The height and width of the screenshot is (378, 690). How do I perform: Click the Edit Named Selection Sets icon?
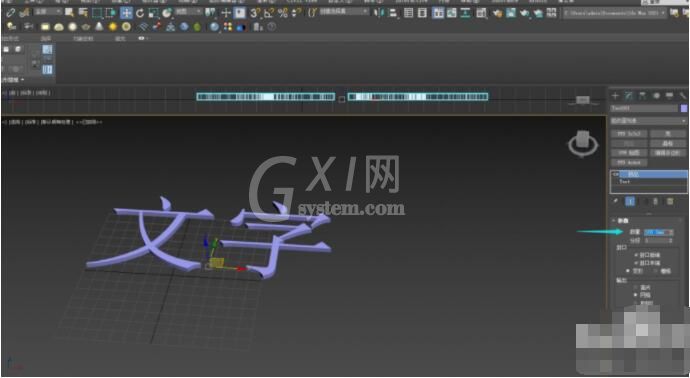click(x=312, y=13)
